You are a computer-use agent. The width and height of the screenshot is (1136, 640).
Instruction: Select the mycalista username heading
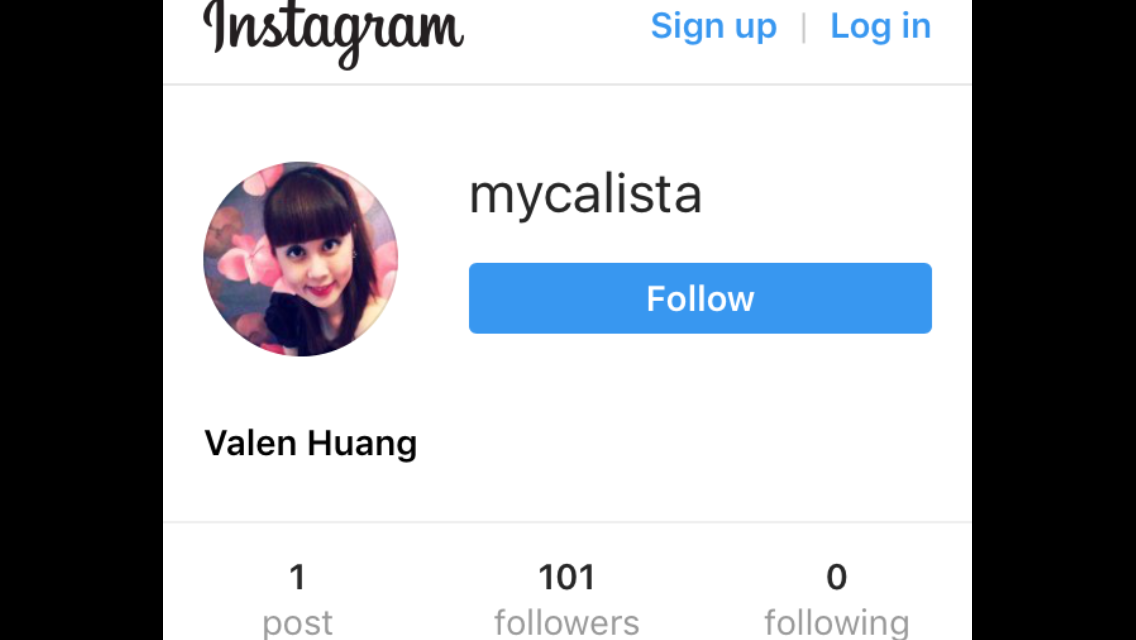[585, 195]
